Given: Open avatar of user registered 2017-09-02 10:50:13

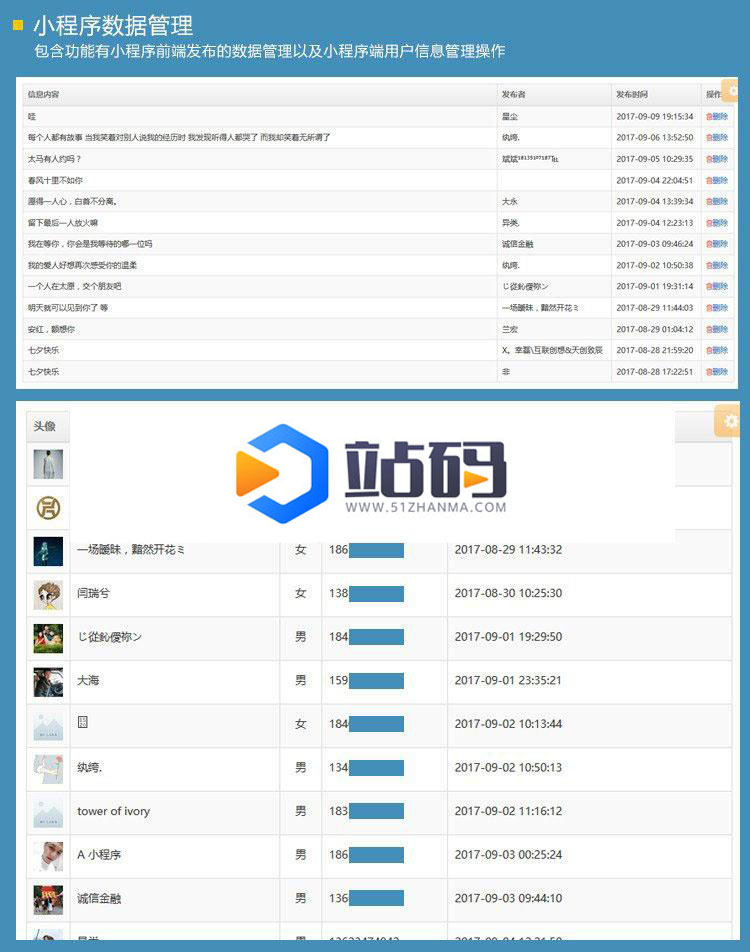Looking at the screenshot, I should [x=48, y=769].
